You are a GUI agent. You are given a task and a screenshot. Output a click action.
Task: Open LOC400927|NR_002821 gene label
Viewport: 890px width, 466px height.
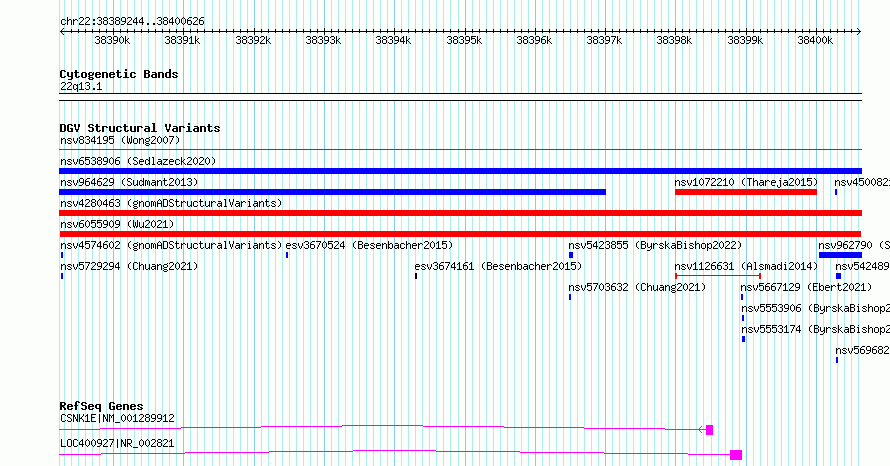[x=117, y=443]
